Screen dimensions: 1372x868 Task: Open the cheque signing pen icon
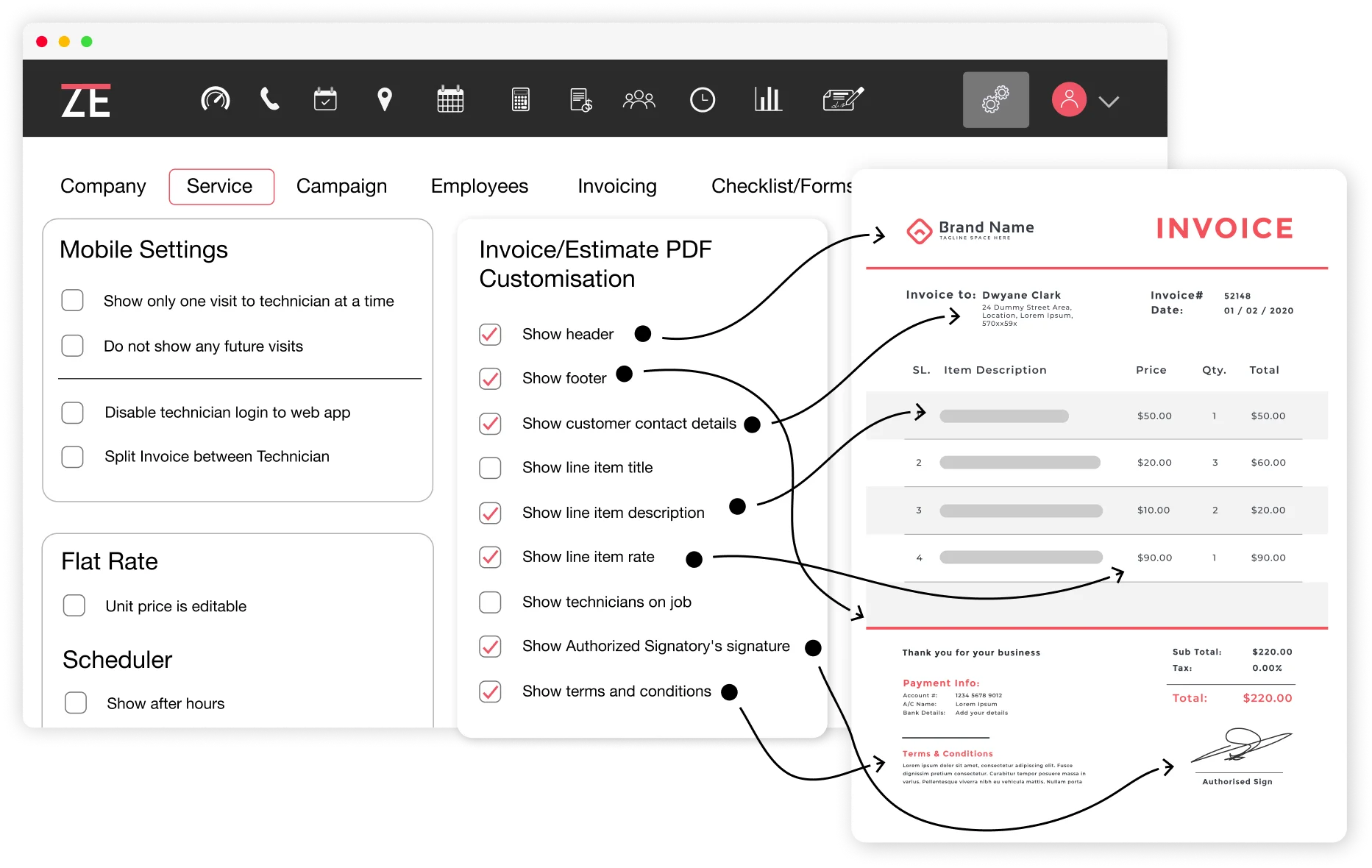(x=843, y=99)
